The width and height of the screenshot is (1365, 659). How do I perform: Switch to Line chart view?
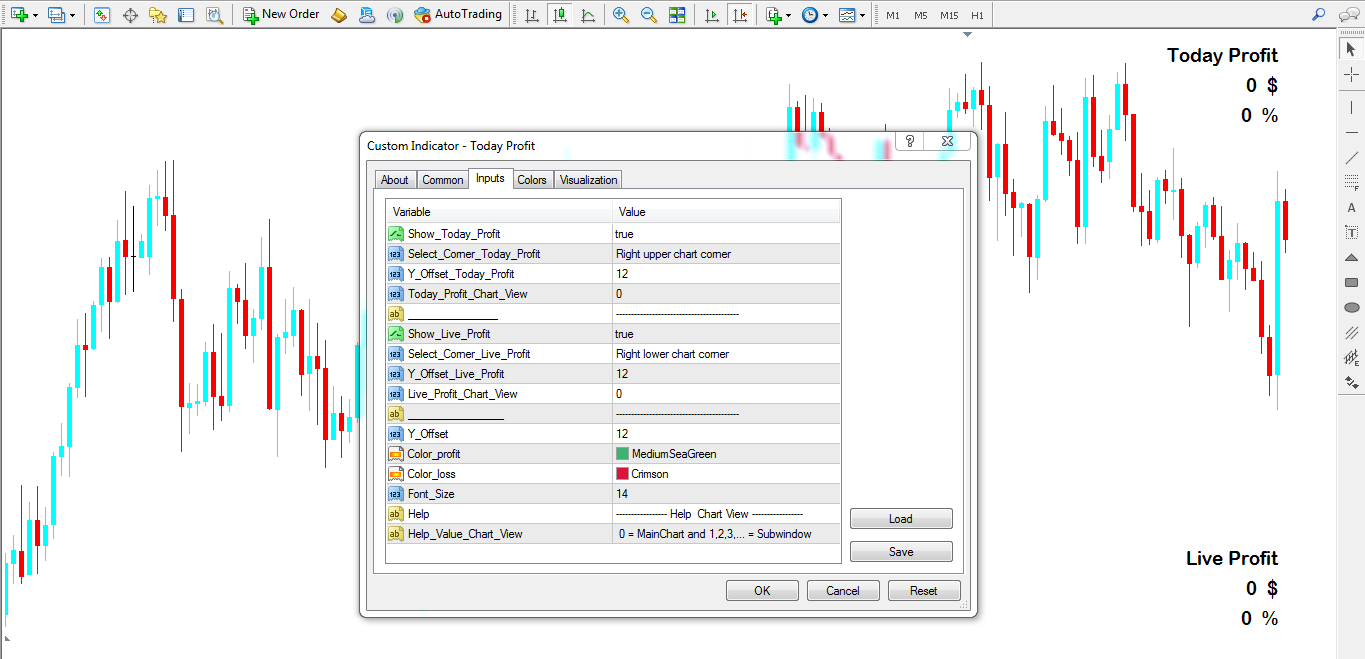(x=589, y=15)
